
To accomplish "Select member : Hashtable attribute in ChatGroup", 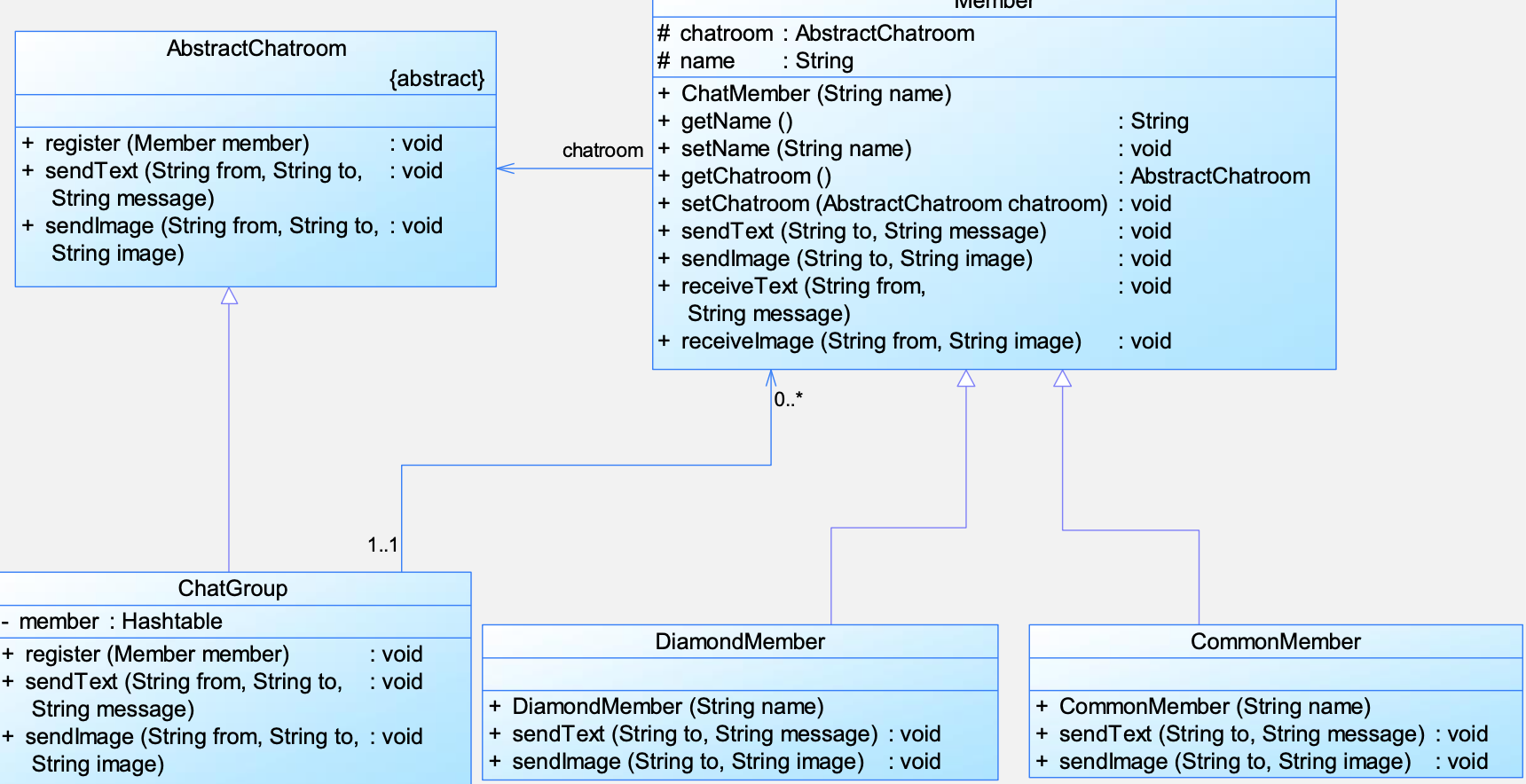I will [112, 622].
